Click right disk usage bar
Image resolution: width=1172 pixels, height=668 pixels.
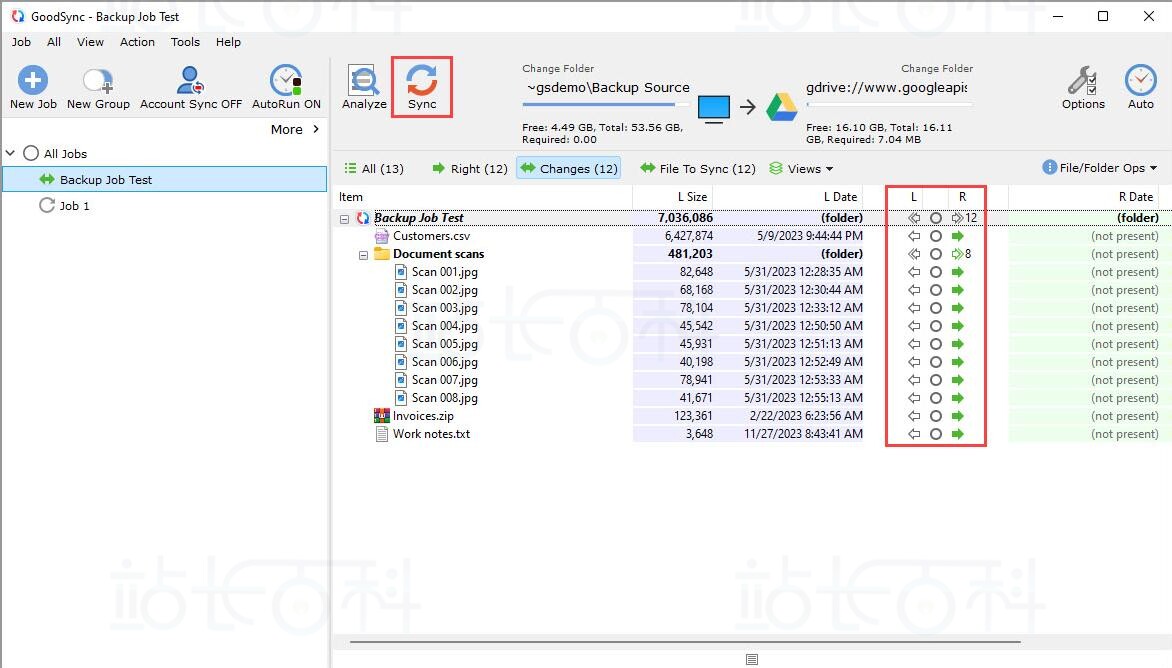pyautogui.click(x=889, y=105)
